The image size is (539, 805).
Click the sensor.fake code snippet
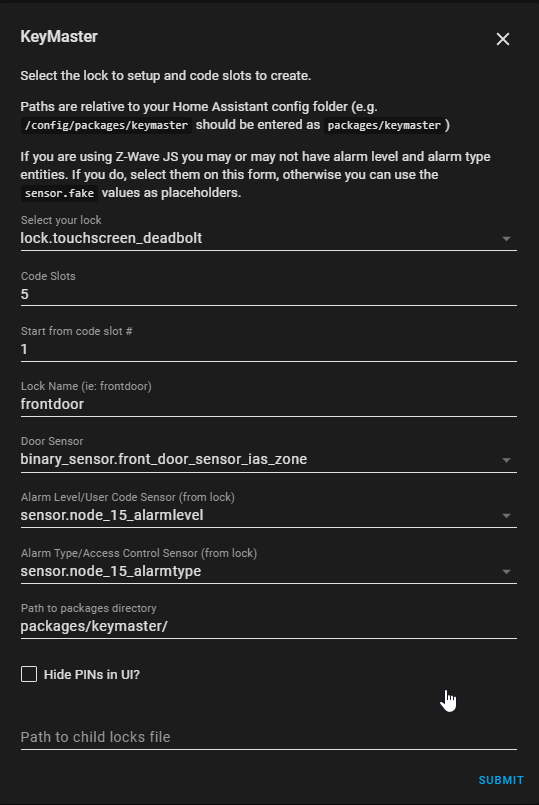click(60, 193)
